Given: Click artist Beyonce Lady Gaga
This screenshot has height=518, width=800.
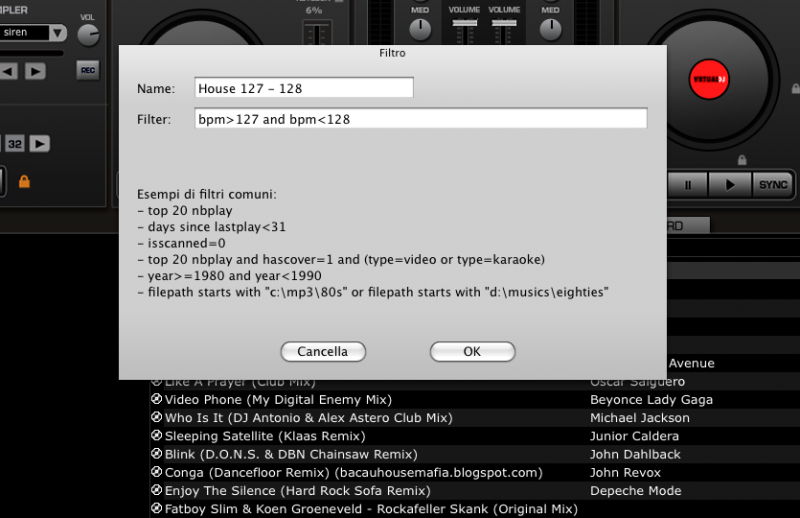Looking at the screenshot, I should coord(651,400).
